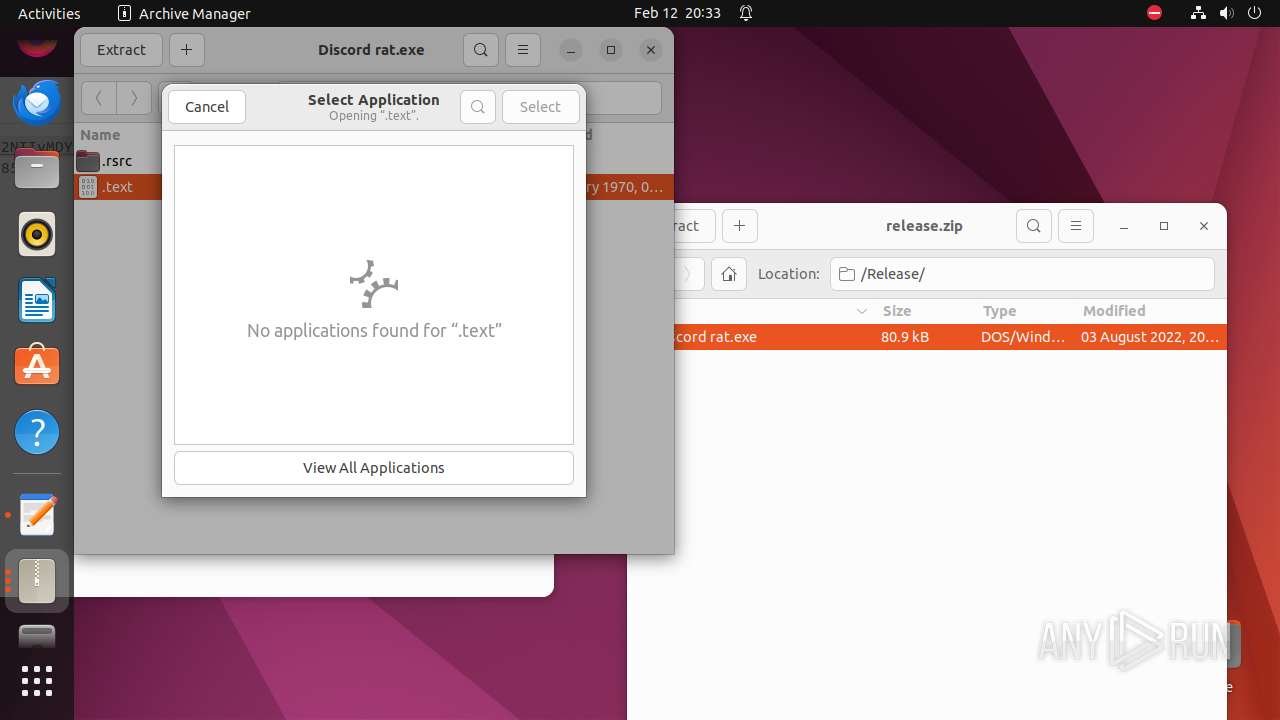Toggle sort order arrow in release.zip header
The image size is (1280, 720).
862,312
